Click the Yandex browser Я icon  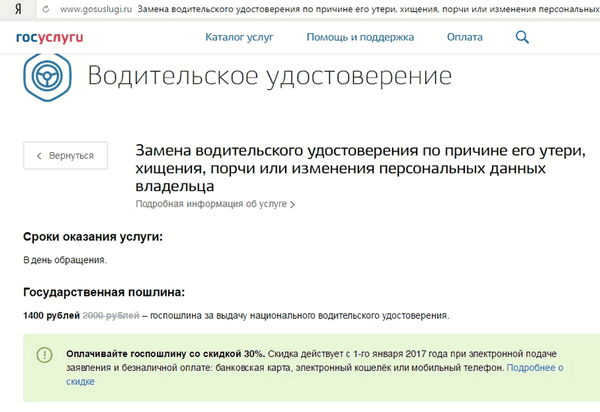point(18,9)
